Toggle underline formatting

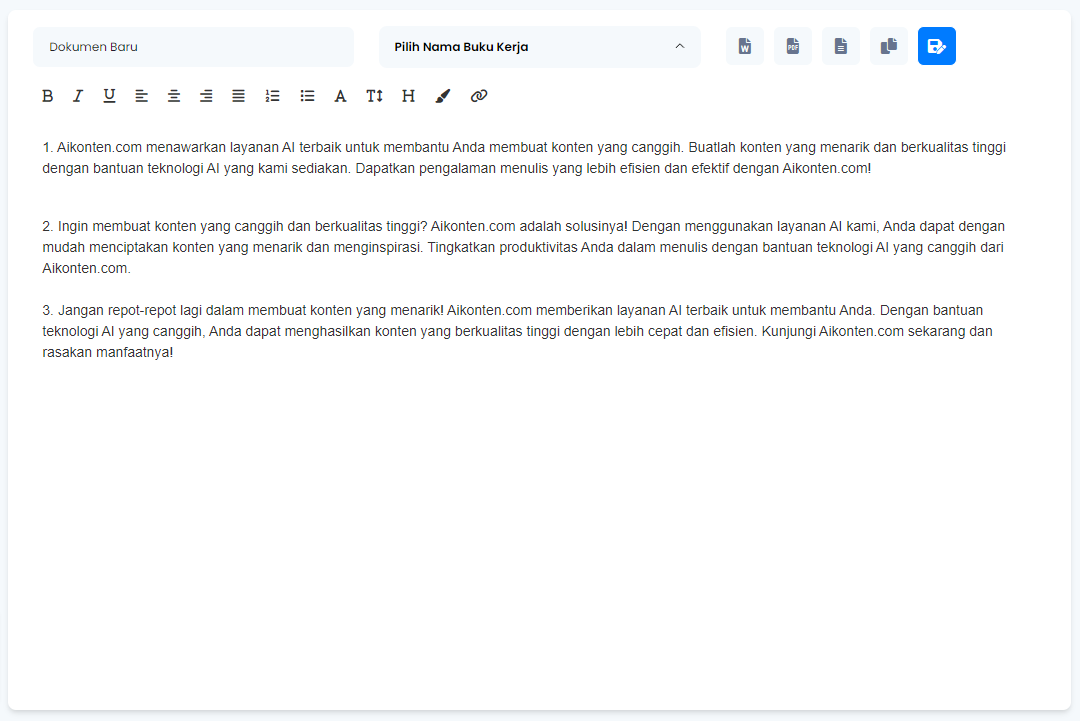(x=109, y=96)
